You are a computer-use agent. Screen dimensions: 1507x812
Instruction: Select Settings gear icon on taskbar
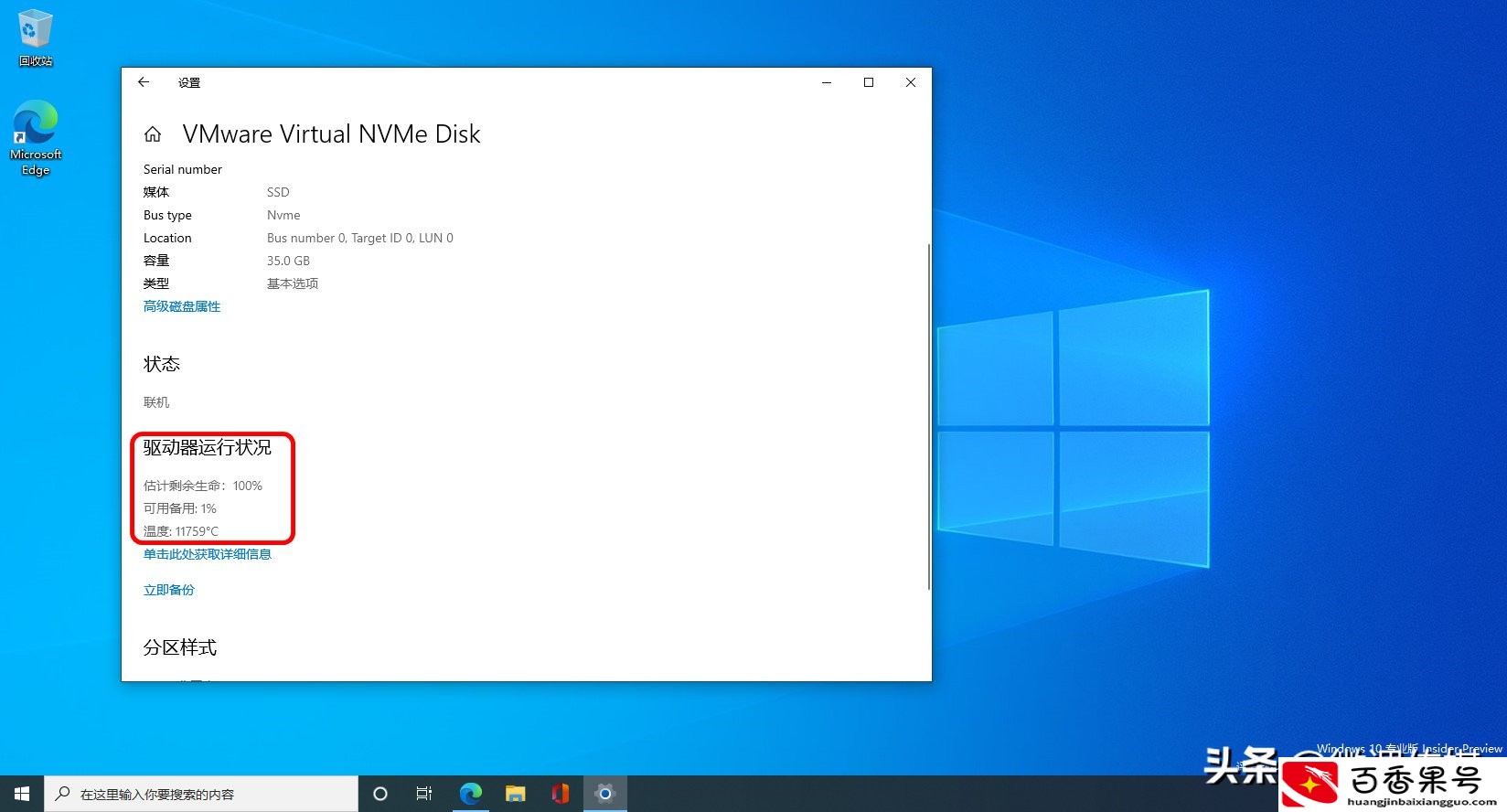(604, 794)
